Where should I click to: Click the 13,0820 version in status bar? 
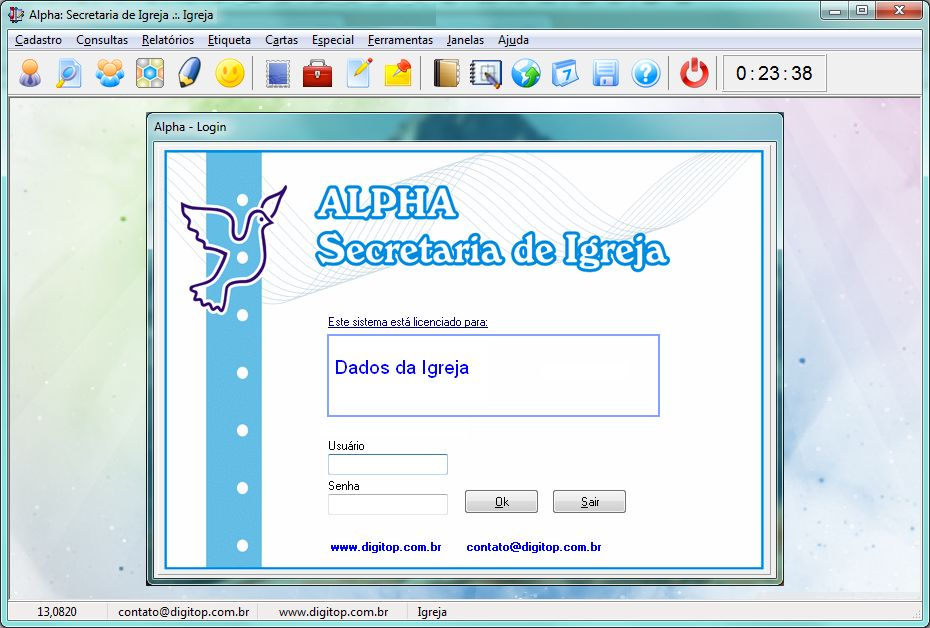(57, 611)
